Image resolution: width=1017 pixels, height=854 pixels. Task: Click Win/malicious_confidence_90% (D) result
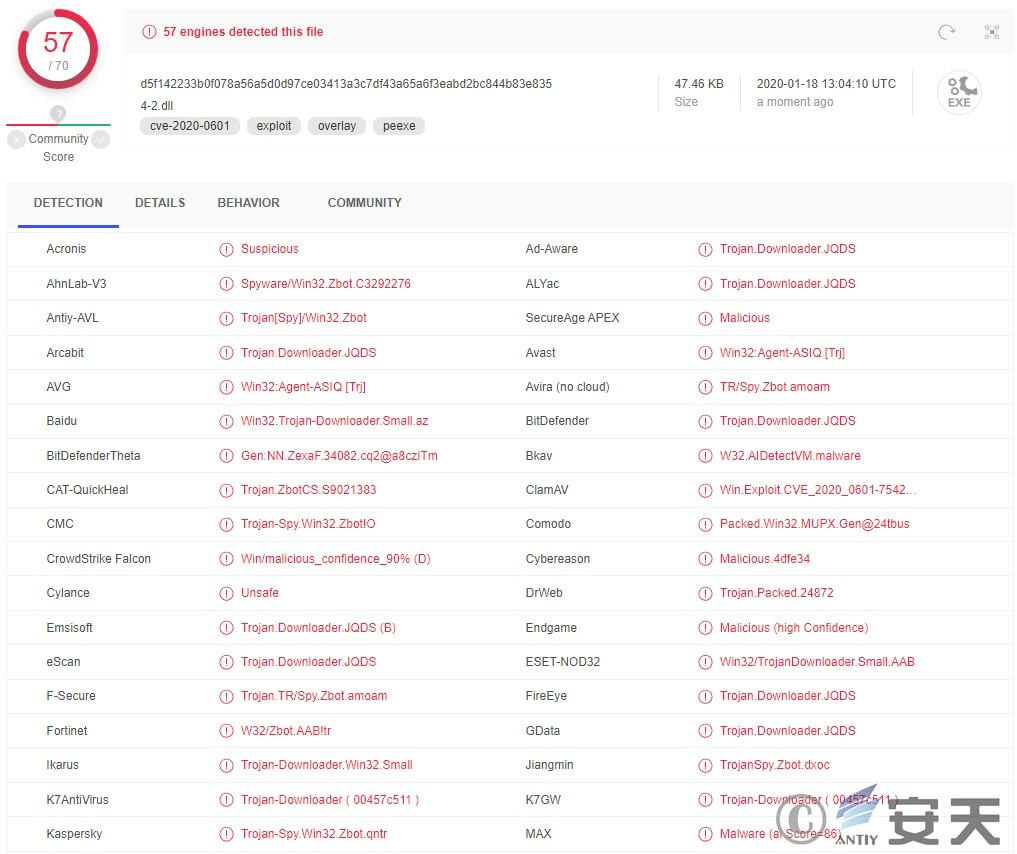(335, 559)
